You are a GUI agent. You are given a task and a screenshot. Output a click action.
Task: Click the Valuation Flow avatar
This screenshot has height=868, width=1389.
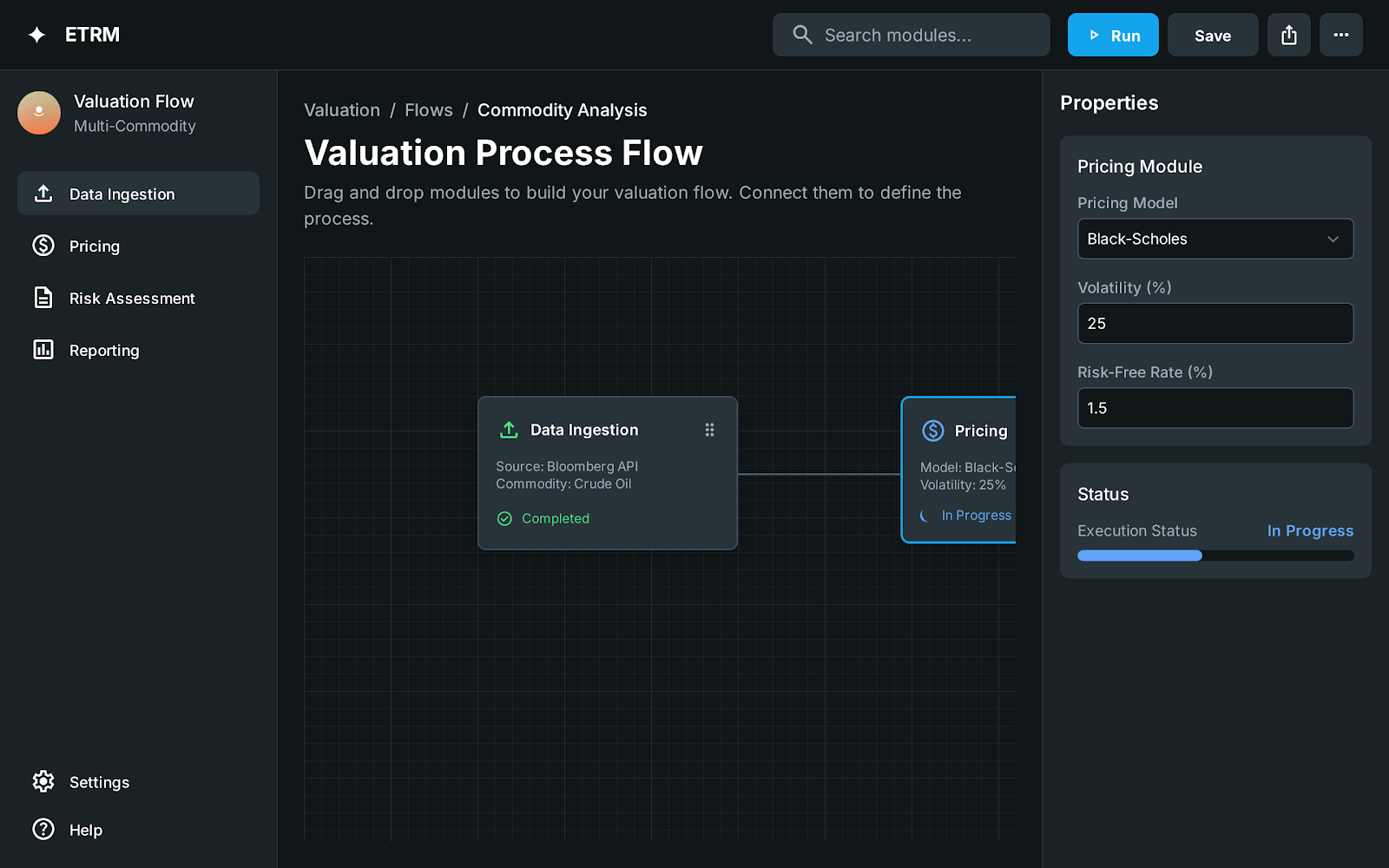39,113
